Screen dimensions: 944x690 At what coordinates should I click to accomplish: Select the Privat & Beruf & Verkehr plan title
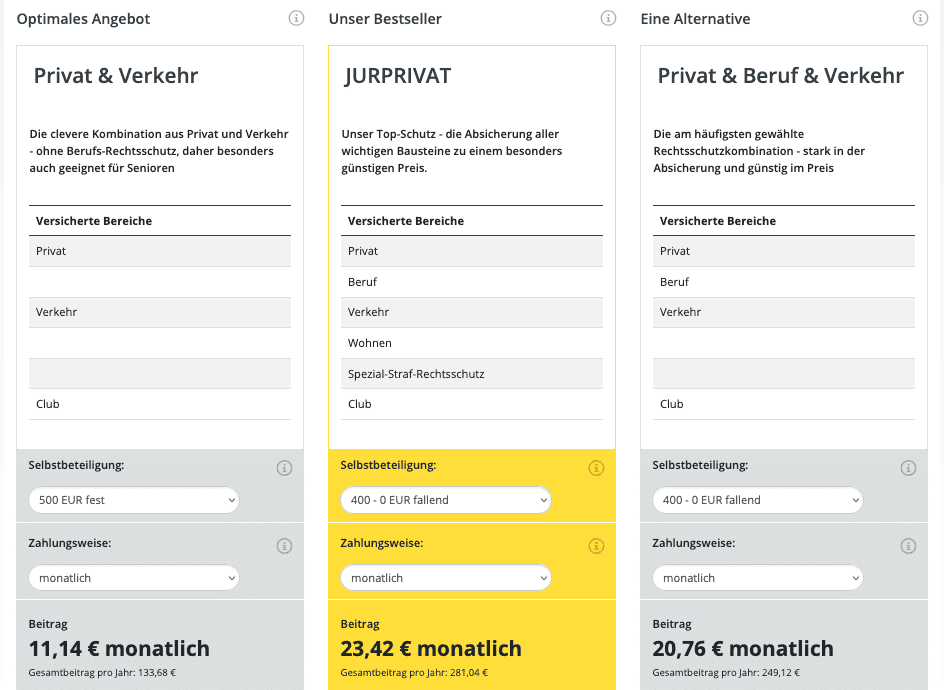[780, 76]
